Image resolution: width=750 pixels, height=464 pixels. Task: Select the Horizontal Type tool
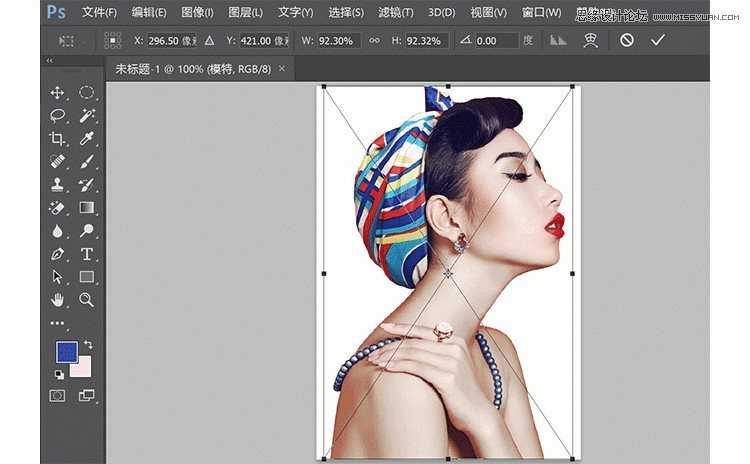(x=87, y=254)
